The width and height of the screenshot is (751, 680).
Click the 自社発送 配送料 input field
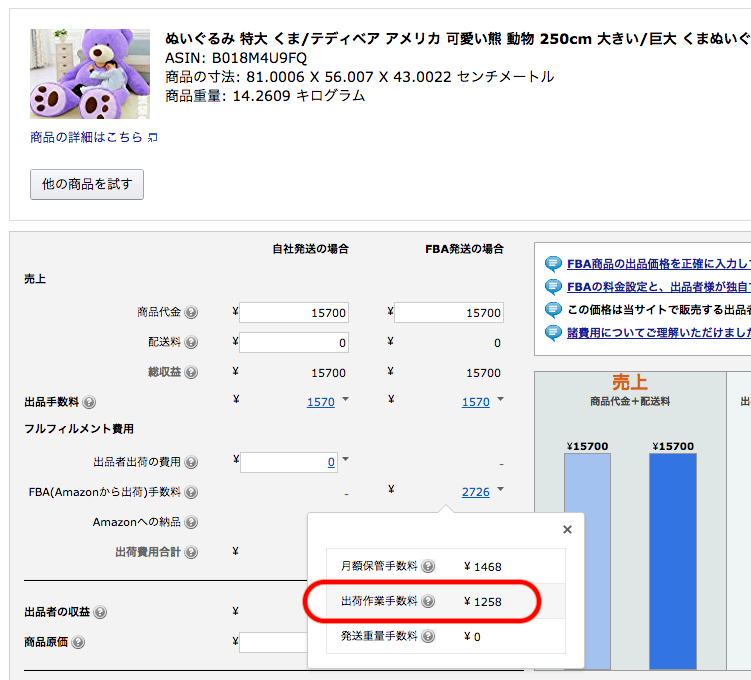click(294, 343)
